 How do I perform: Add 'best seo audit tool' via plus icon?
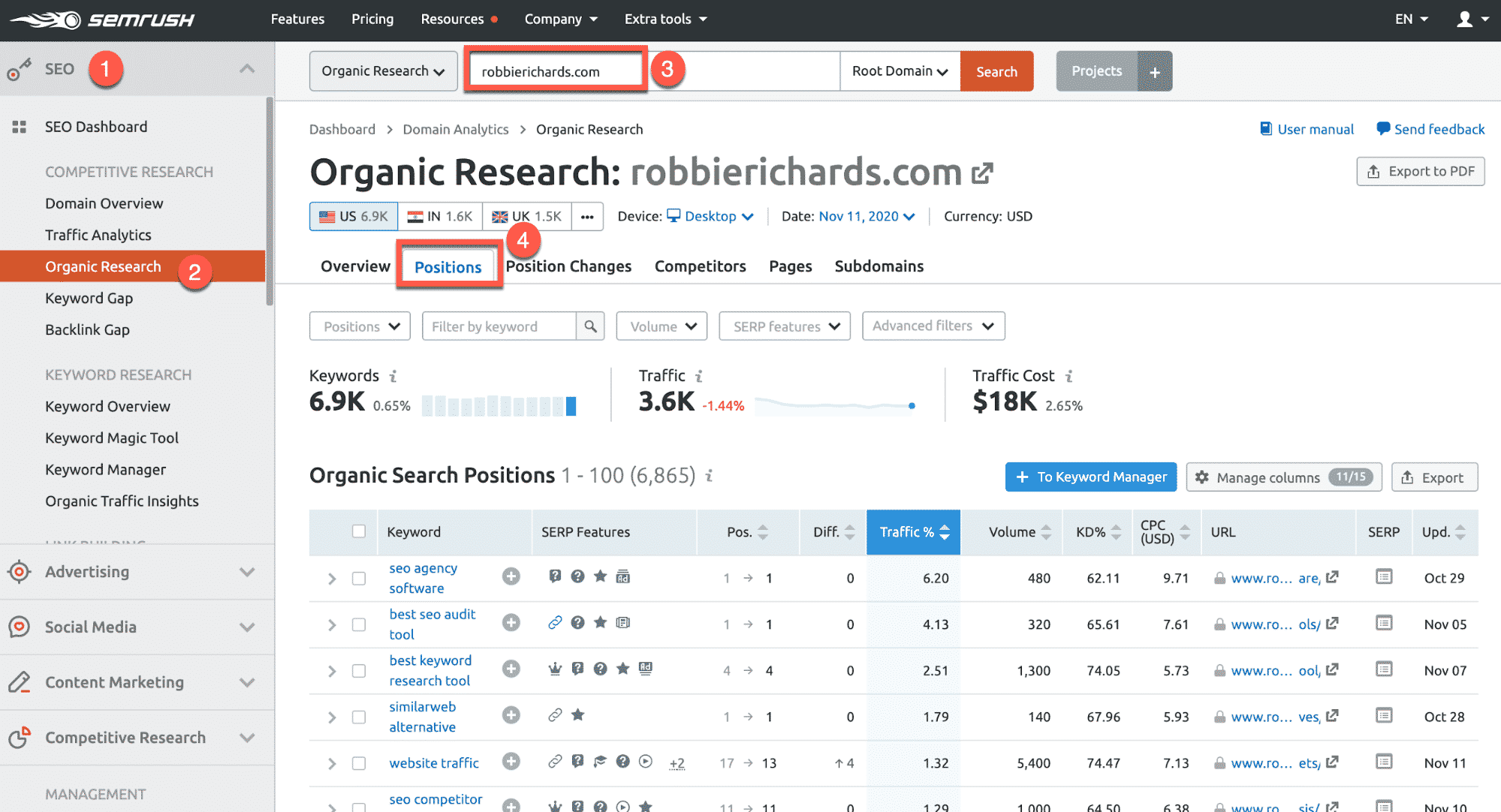pyautogui.click(x=511, y=623)
